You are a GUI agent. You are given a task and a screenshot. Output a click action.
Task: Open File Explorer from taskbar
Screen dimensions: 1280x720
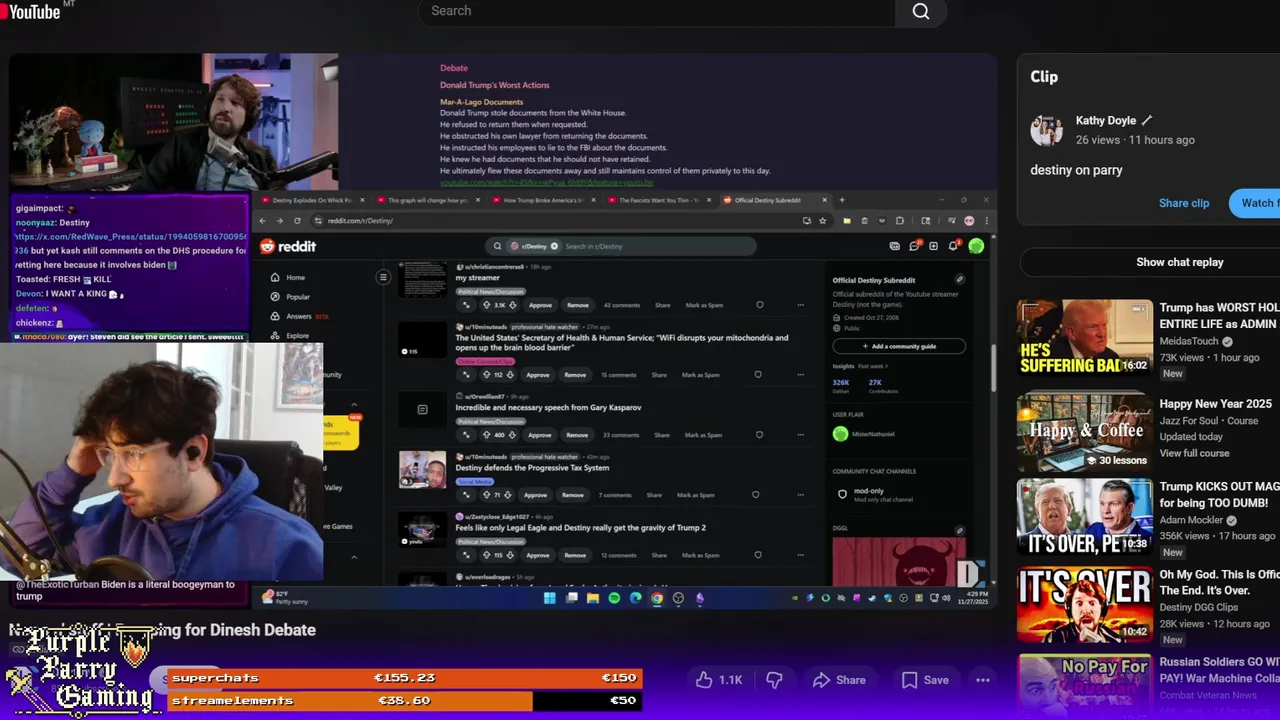(593, 598)
